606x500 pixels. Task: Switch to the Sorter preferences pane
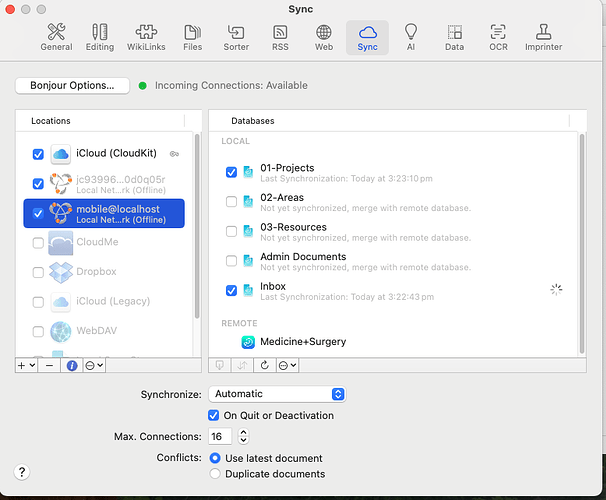[237, 37]
